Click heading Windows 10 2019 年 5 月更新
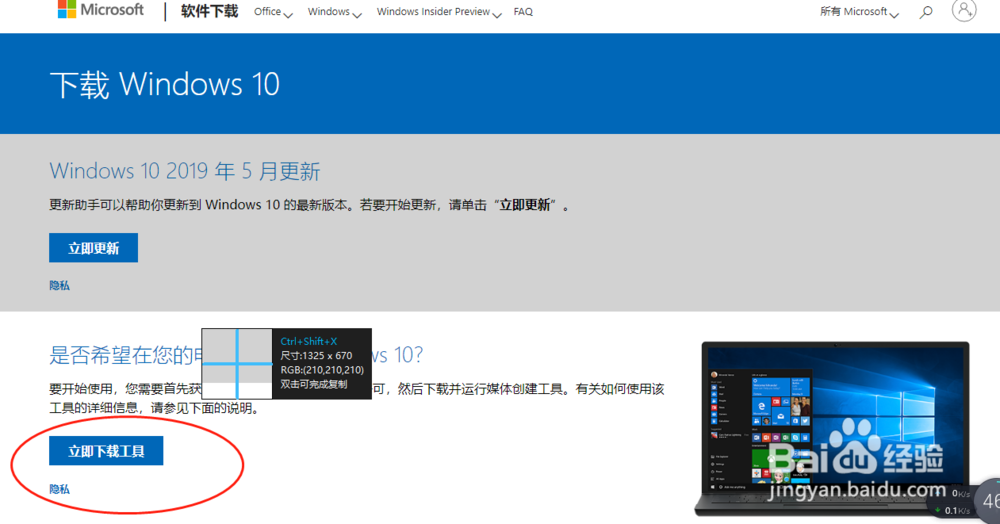 (x=185, y=171)
